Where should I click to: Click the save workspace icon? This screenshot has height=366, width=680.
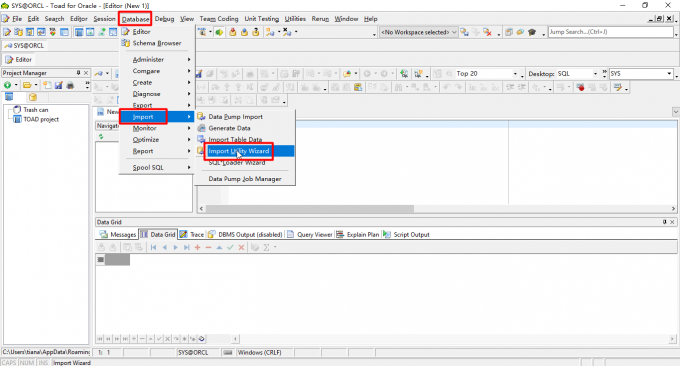(x=464, y=32)
